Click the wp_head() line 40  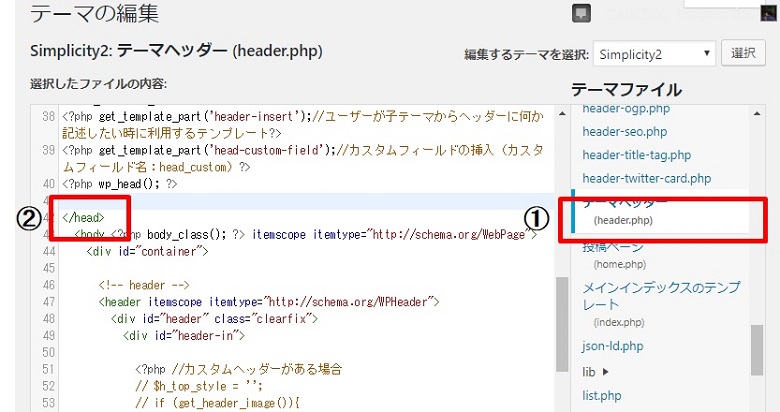pyautogui.click(x=119, y=184)
